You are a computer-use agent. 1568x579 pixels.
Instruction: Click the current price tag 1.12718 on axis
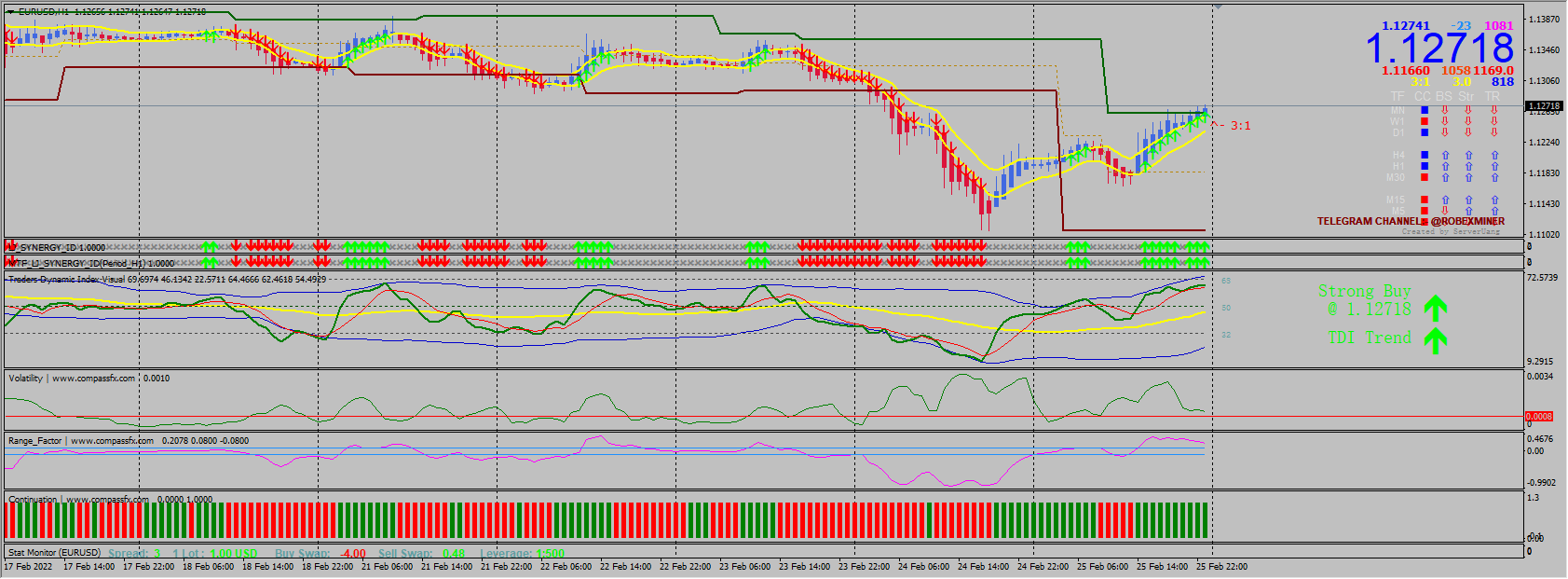click(1544, 106)
